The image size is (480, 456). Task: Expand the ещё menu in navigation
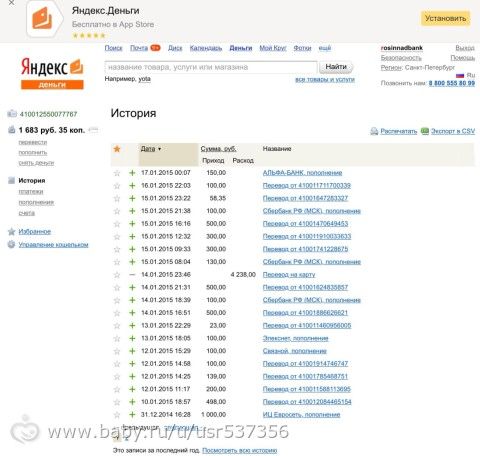coord(325,48)
